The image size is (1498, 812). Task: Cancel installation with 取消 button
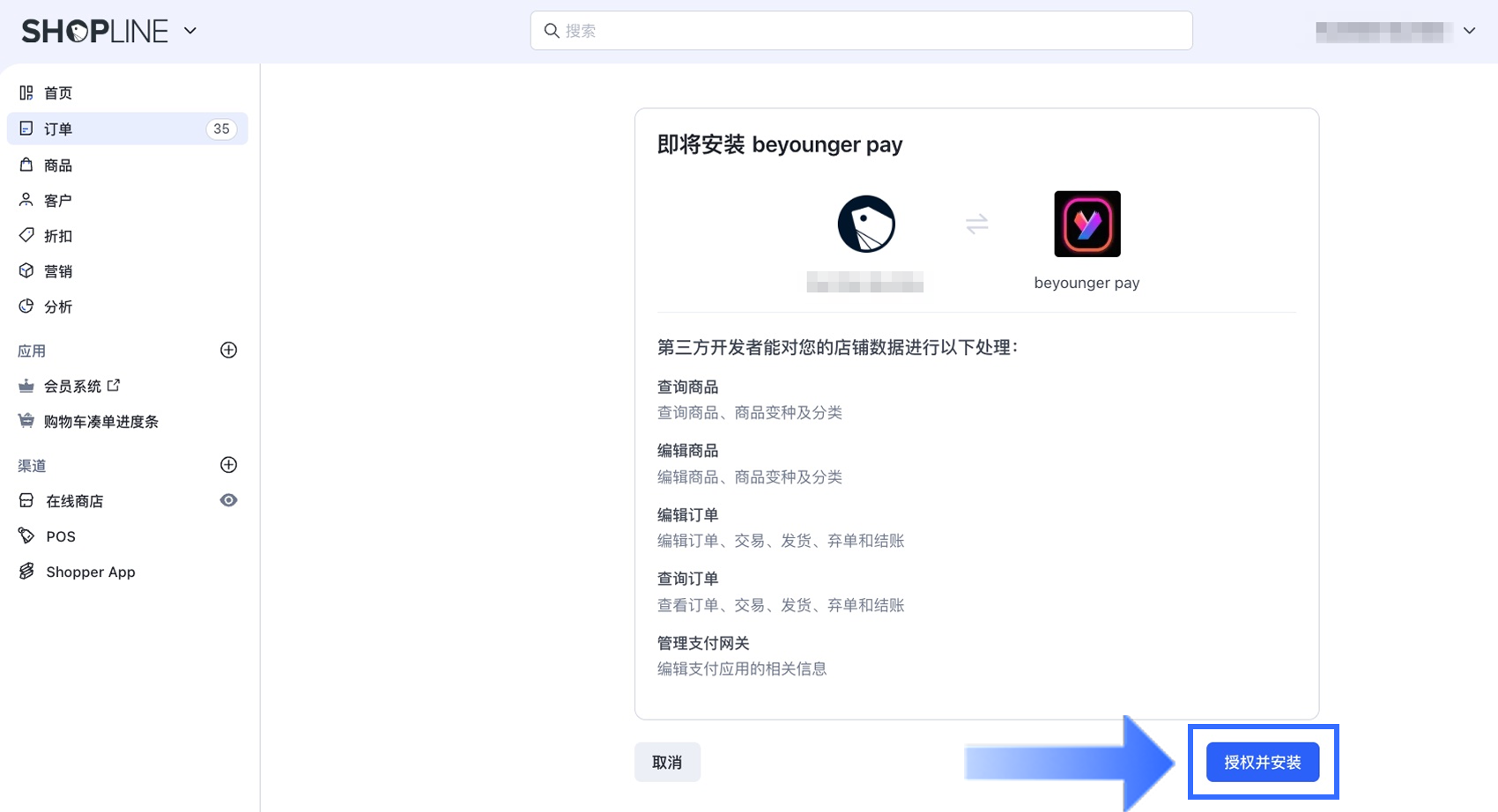[667, 762]
